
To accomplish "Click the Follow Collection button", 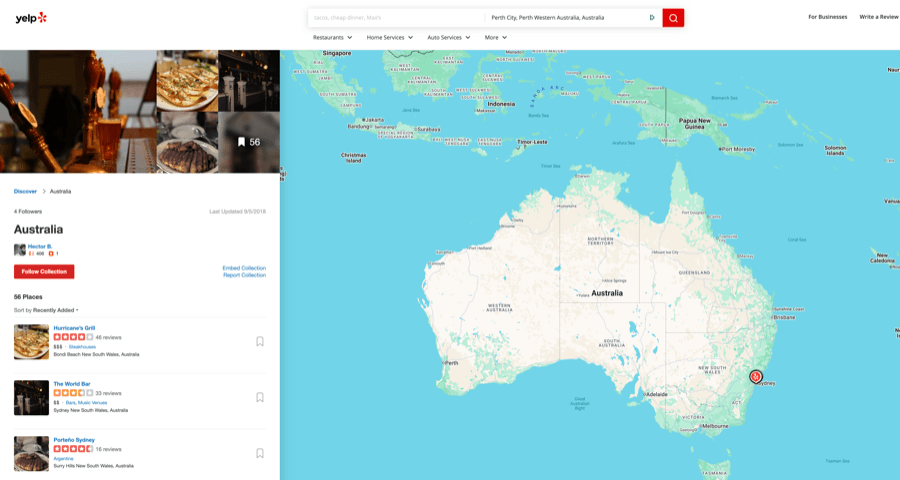I will pyautogui.click(x=44, y=272).
